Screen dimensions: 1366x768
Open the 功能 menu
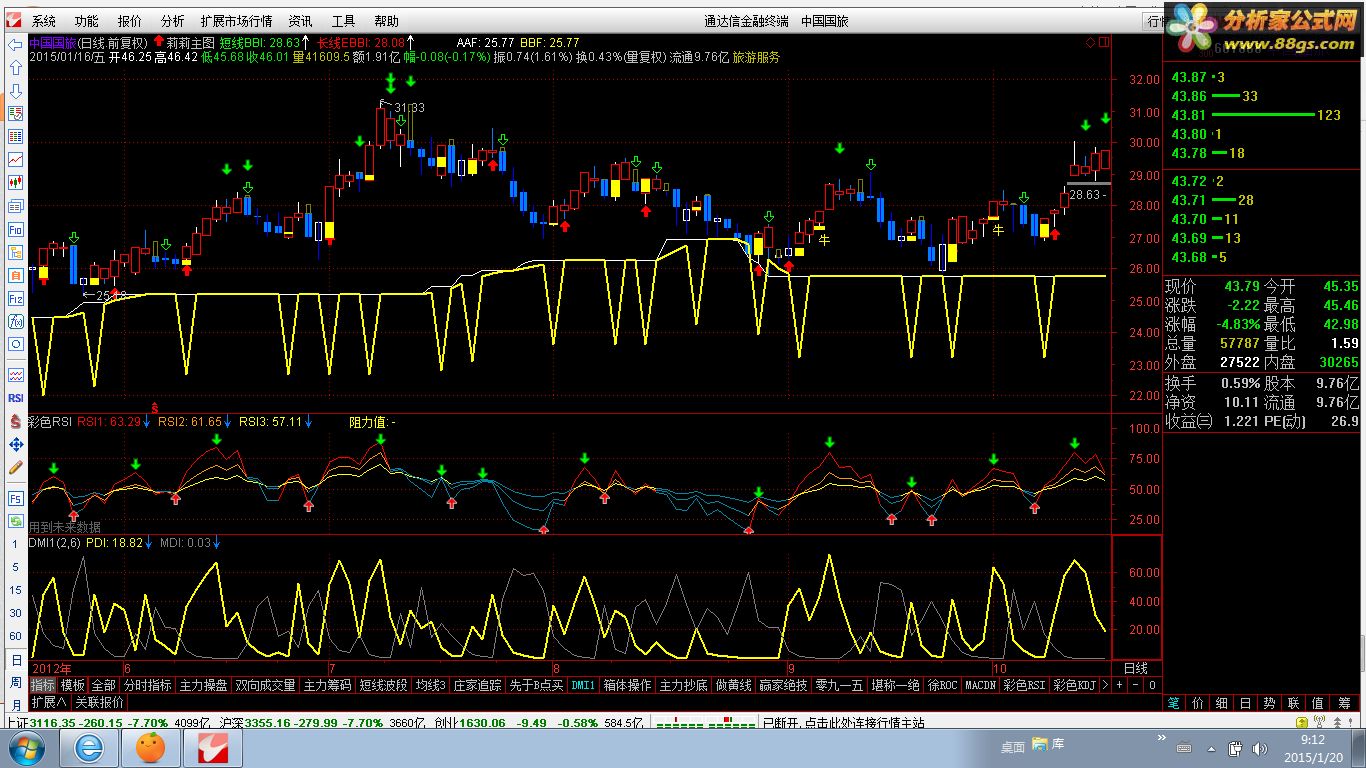(86, 21)
